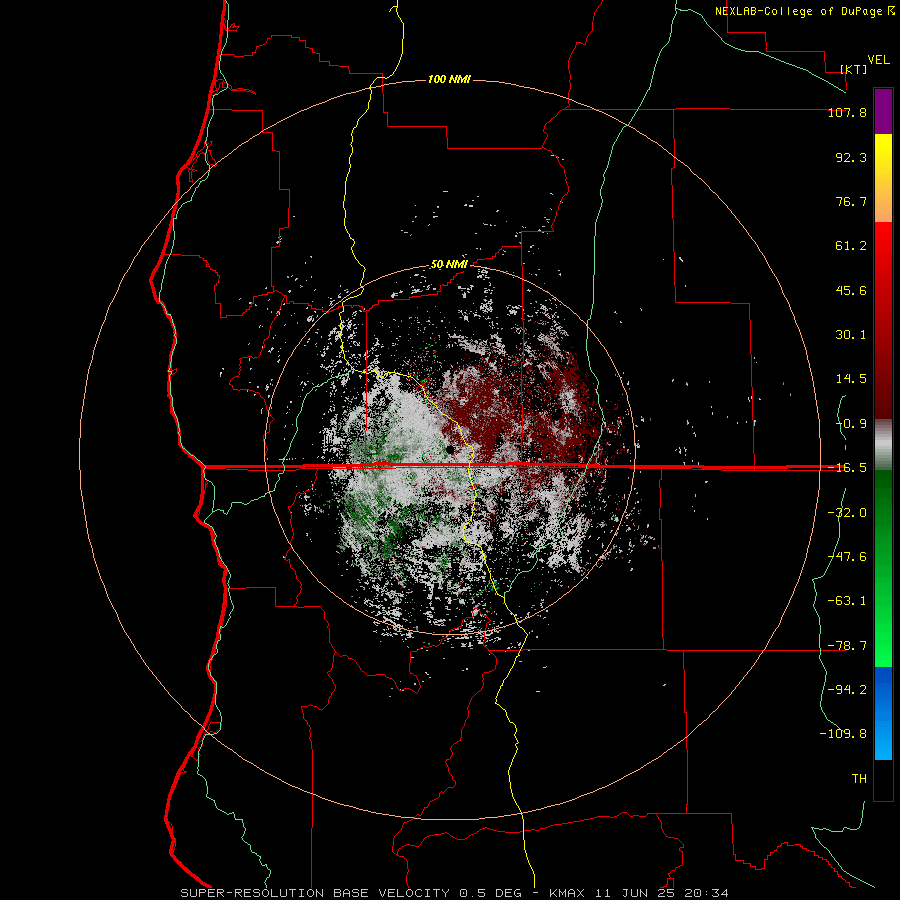Screen dimensions: 900x900
Task: Click the bright green segment of color bar
Action: 883,568
